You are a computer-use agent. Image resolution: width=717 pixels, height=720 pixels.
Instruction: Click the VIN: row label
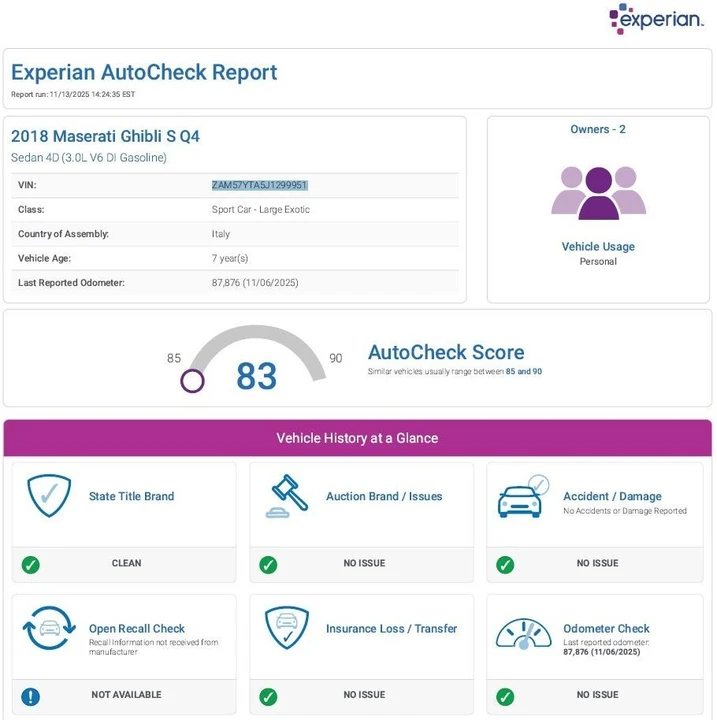(27, 185)
